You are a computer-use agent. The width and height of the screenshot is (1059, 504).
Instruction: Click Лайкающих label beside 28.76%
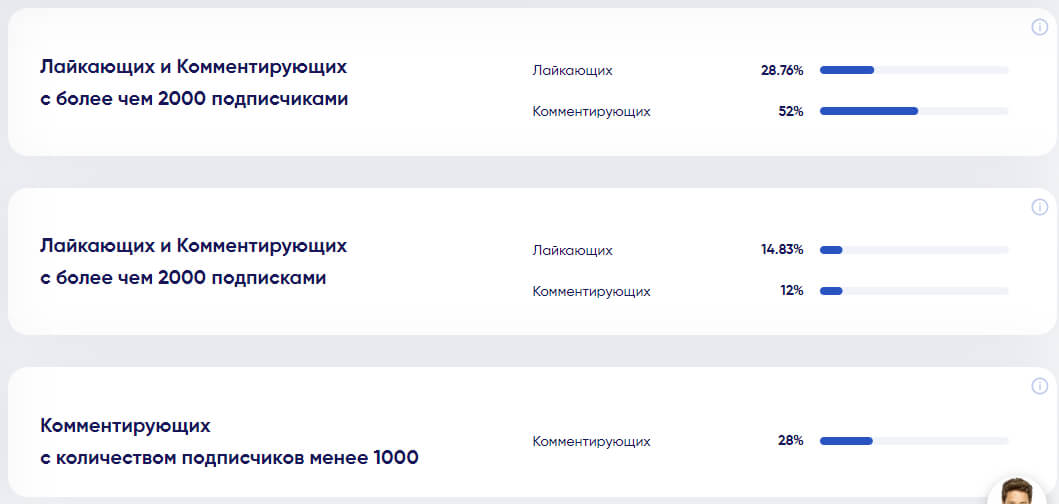(x=572, y=71)
